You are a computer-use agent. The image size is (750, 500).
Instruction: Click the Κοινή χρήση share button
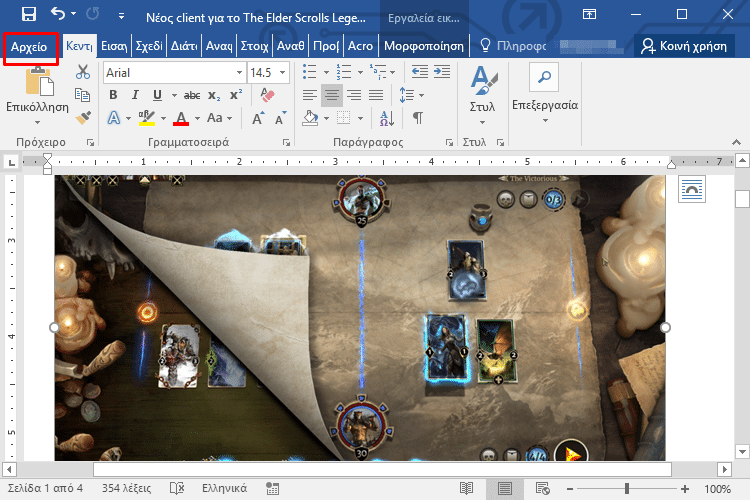pos(684,46)
